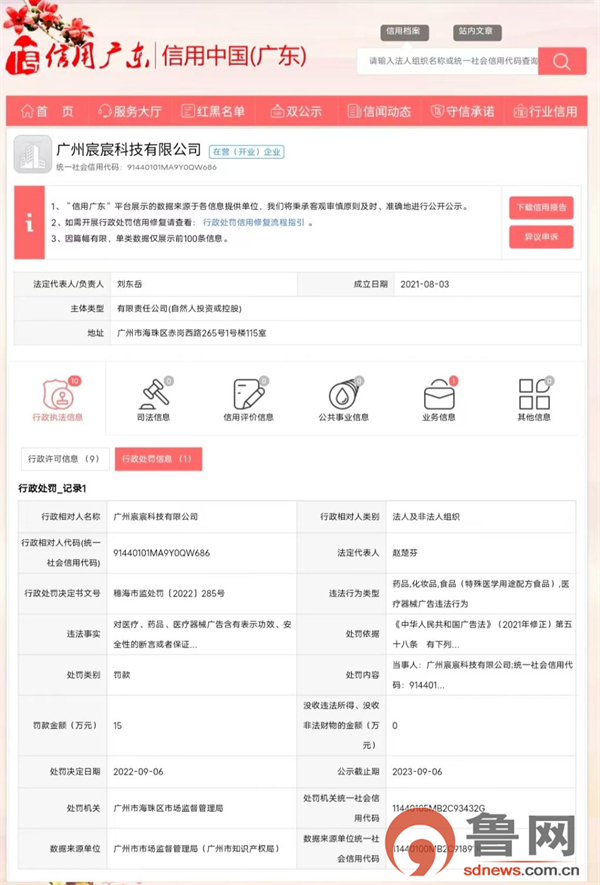Click data source 广州市市场监督管理局（广州市知识产权局）
The height and width of the screenshot is (885, 600).
tap(196, 848)
